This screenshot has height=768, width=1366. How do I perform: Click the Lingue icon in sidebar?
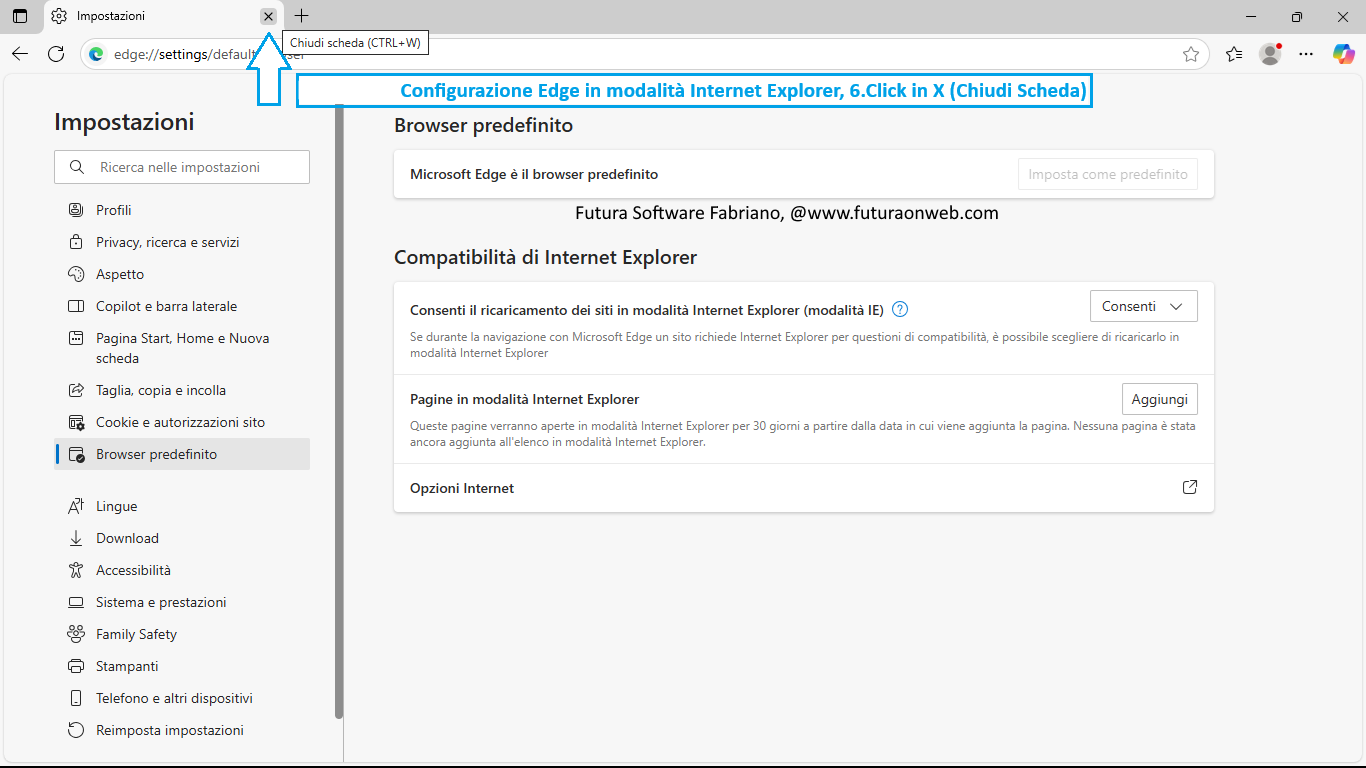pyautogui.click(x=76, y=506)
